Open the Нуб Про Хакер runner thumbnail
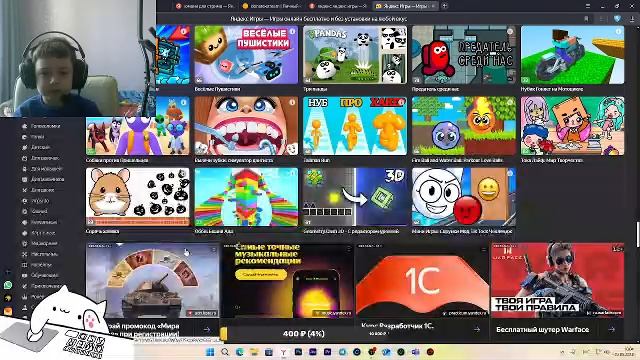 [x=355, y=126]
